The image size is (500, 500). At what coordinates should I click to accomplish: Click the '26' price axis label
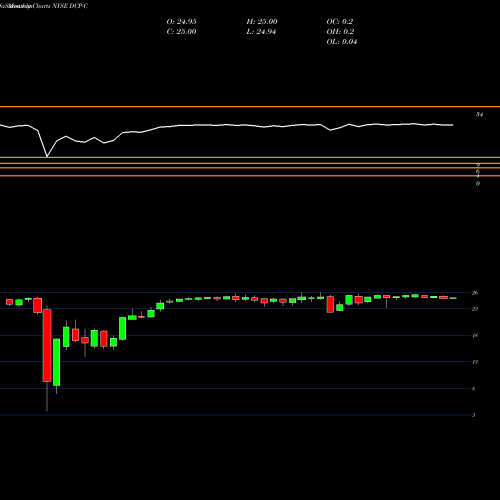point(475,293)
